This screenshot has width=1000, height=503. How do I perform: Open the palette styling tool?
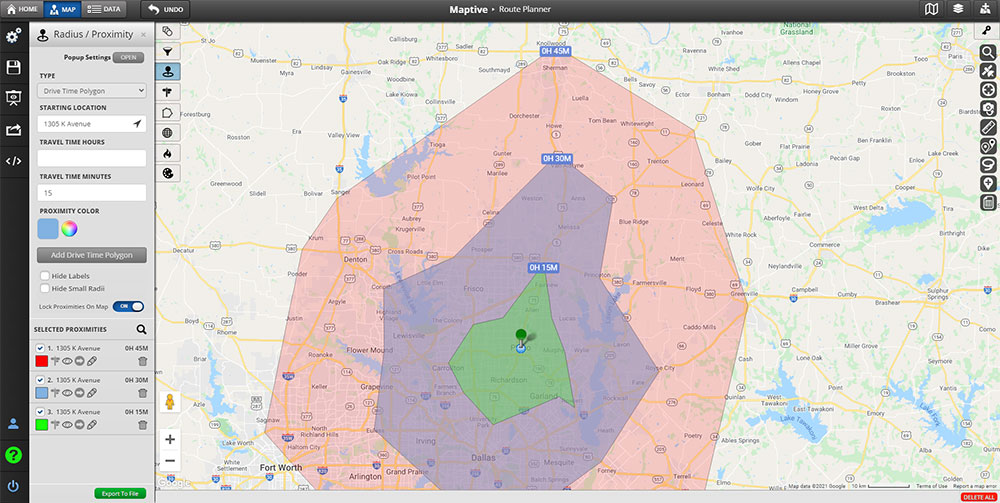point(168,173)
